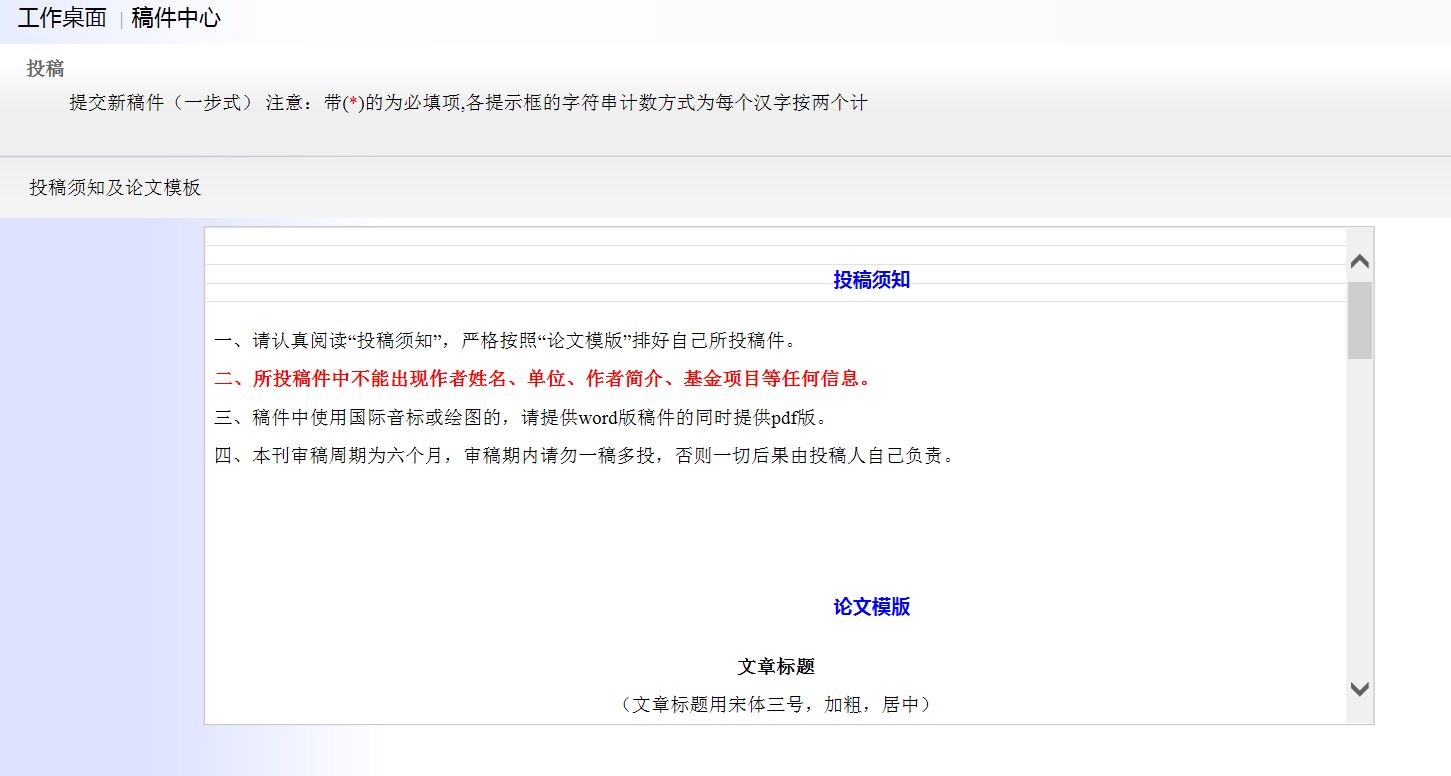
Task: Select the 投稿 section heading
Action: 45,69
